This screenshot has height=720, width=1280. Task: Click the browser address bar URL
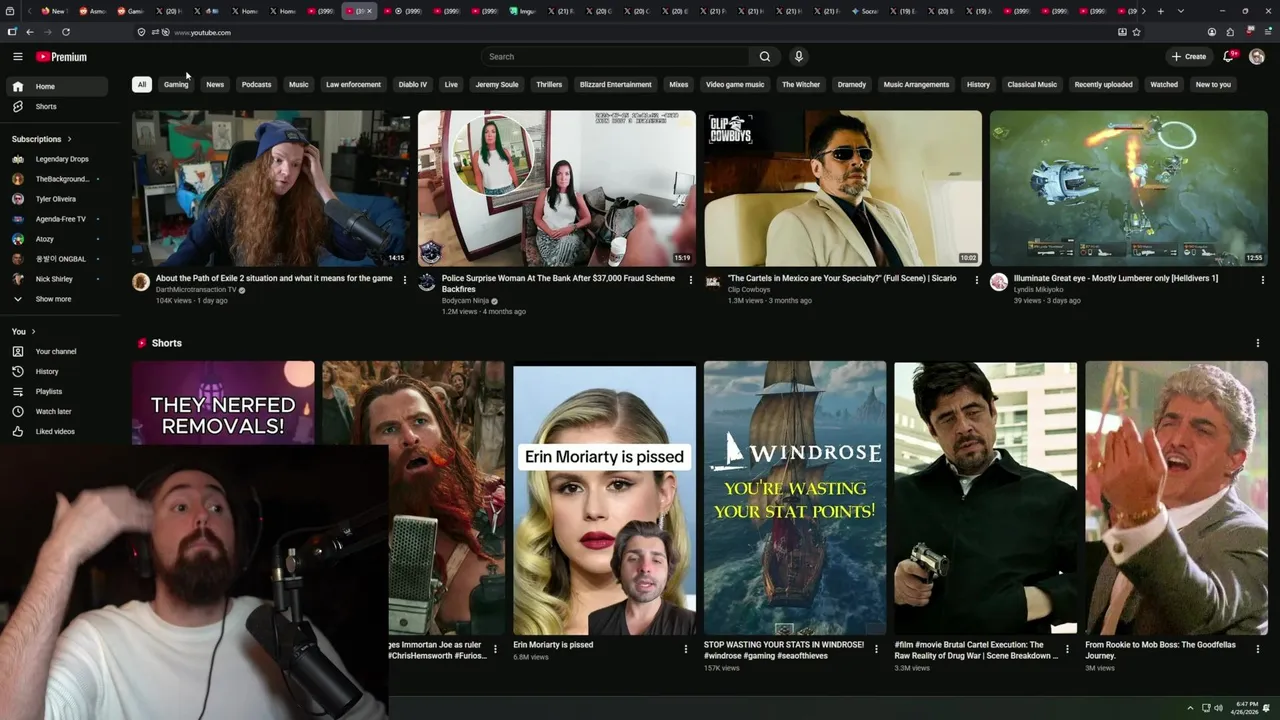point(202,32)
